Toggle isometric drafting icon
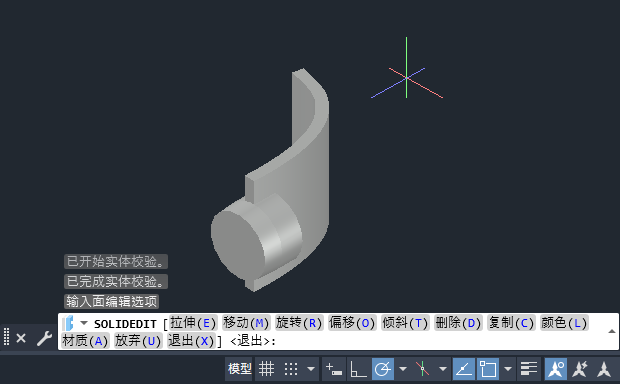This screenshot has width=620, height=384. click(423, 369)
